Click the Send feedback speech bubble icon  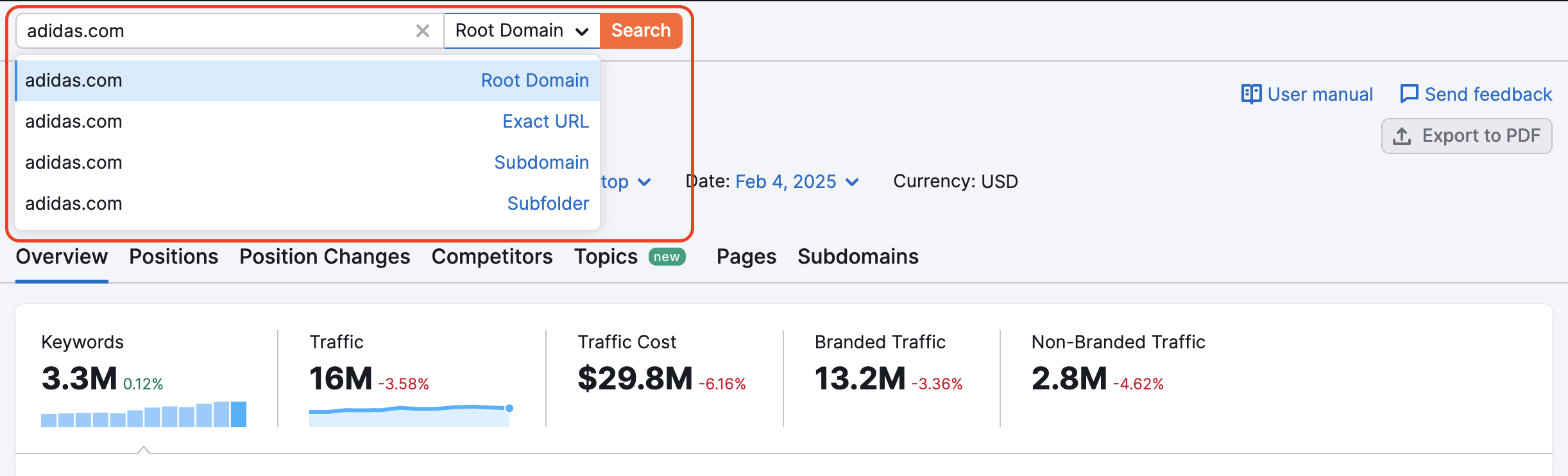pos(1409,94)
